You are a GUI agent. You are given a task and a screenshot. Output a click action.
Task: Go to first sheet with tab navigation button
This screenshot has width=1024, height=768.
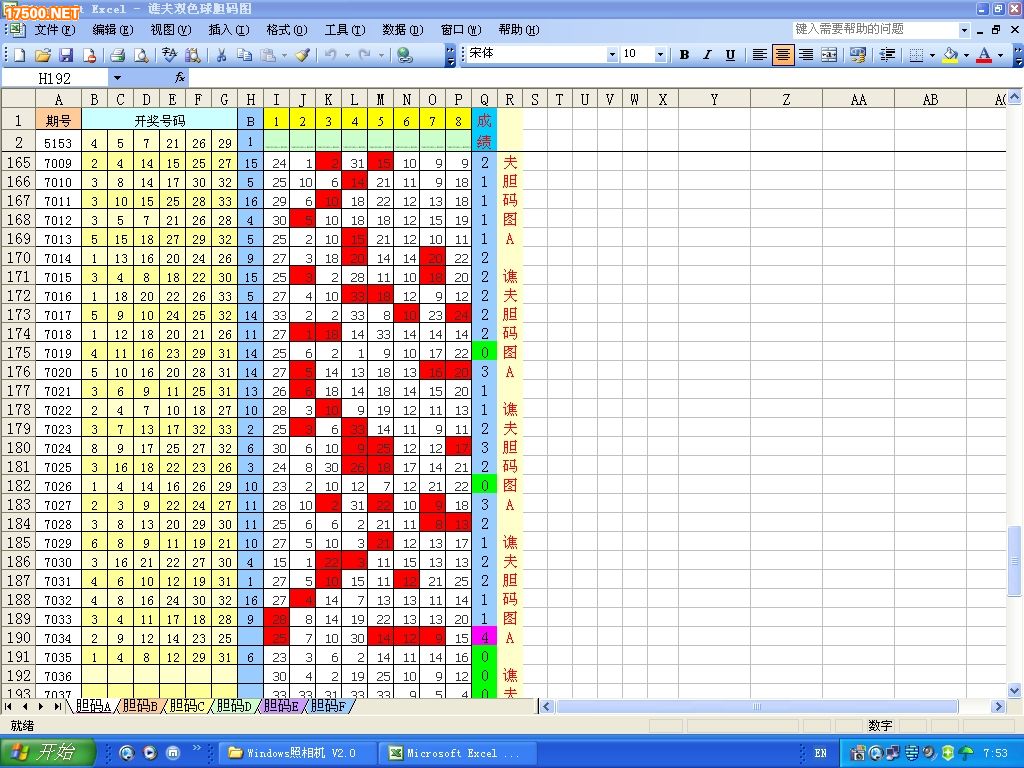pos(8,707)
